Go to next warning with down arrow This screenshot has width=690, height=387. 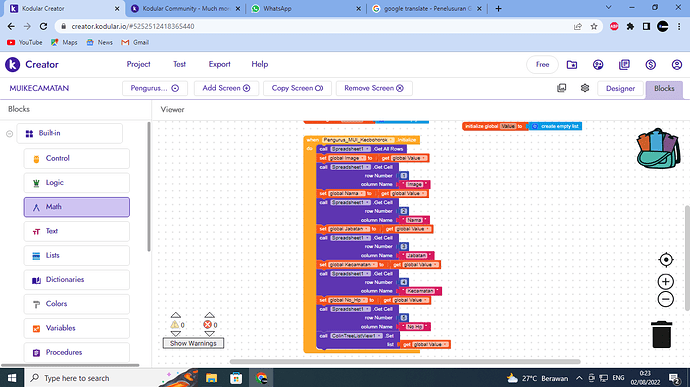pyautogui.click(x=176, y=334)
